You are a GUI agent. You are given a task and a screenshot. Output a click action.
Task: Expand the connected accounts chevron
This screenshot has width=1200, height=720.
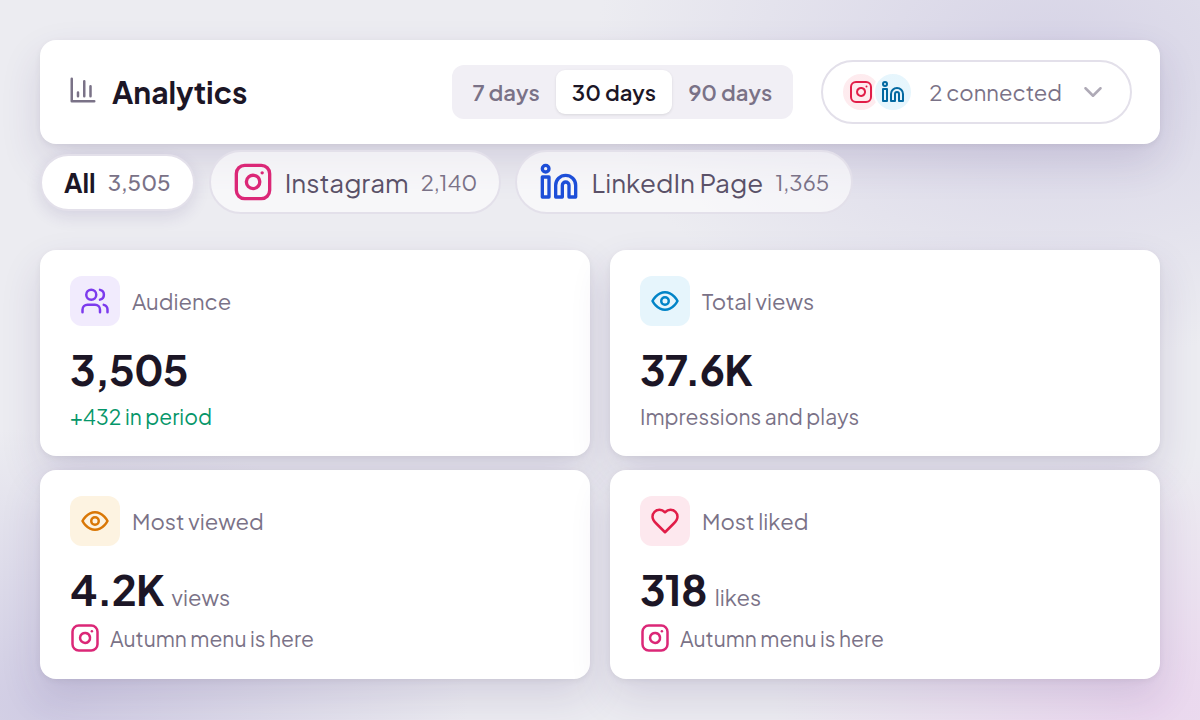click(1093, 92)
